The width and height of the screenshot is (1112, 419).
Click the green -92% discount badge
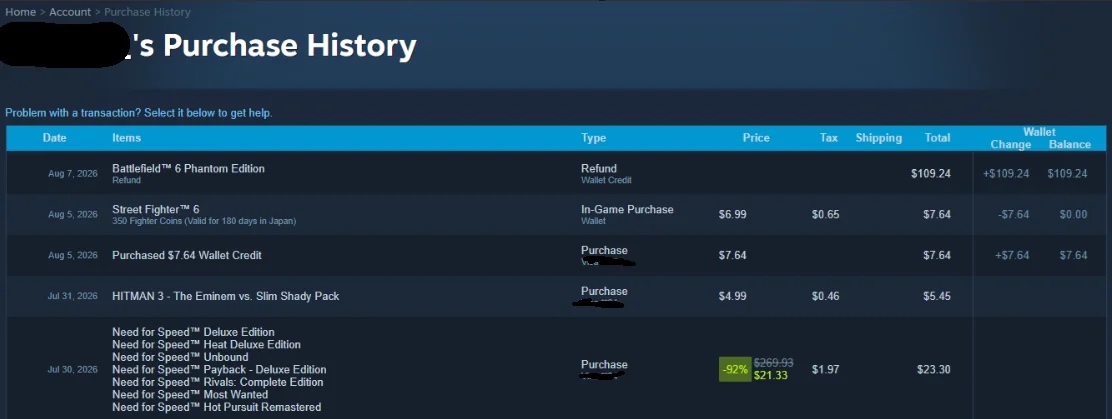pos(735,369)
